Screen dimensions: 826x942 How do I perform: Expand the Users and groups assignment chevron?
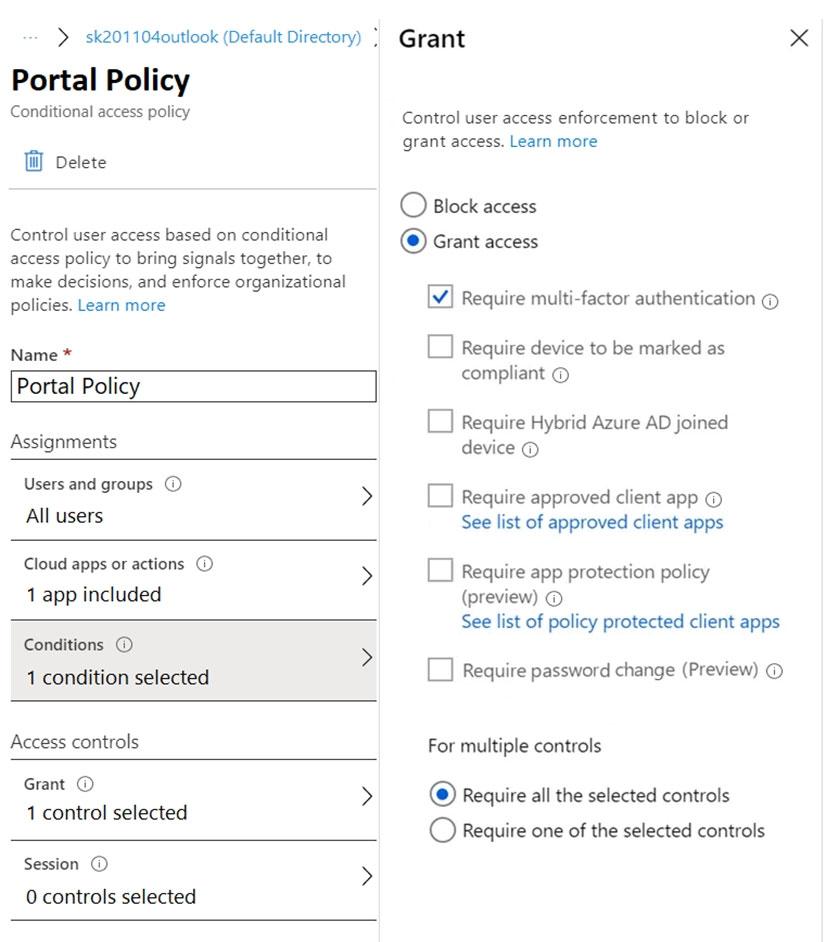click(x=367, y=496)
